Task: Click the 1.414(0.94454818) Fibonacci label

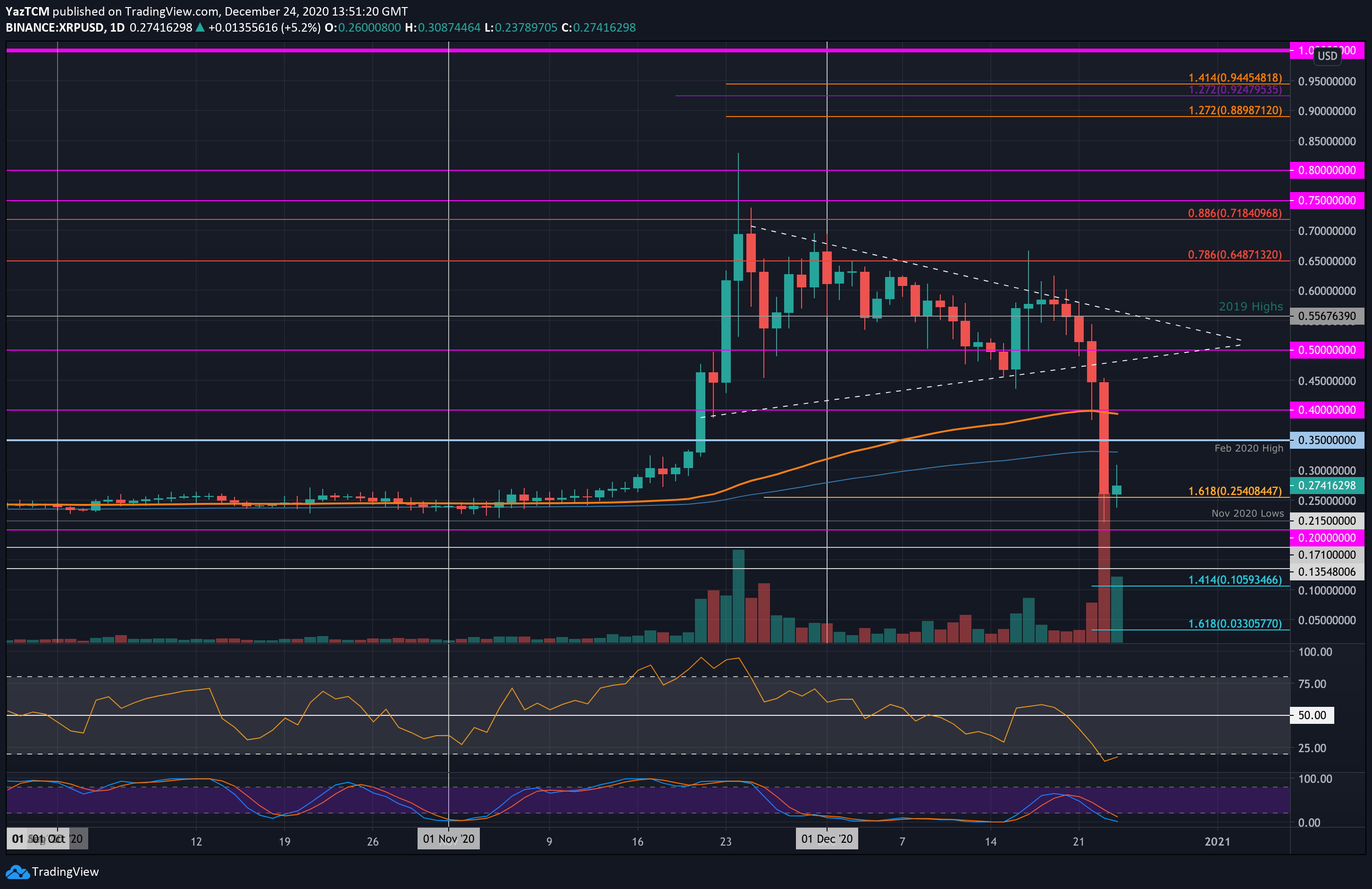Action: (x=1235, y=77)
